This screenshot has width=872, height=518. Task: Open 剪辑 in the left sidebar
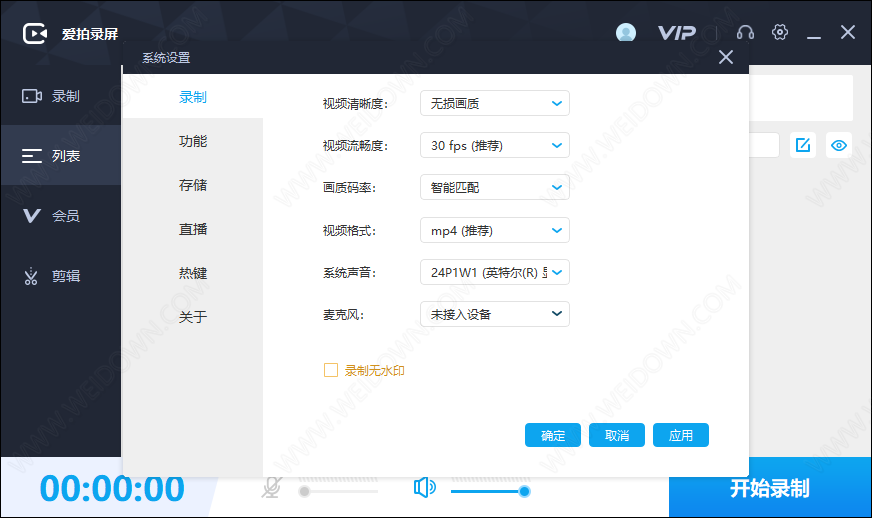[x=60, y=275]
